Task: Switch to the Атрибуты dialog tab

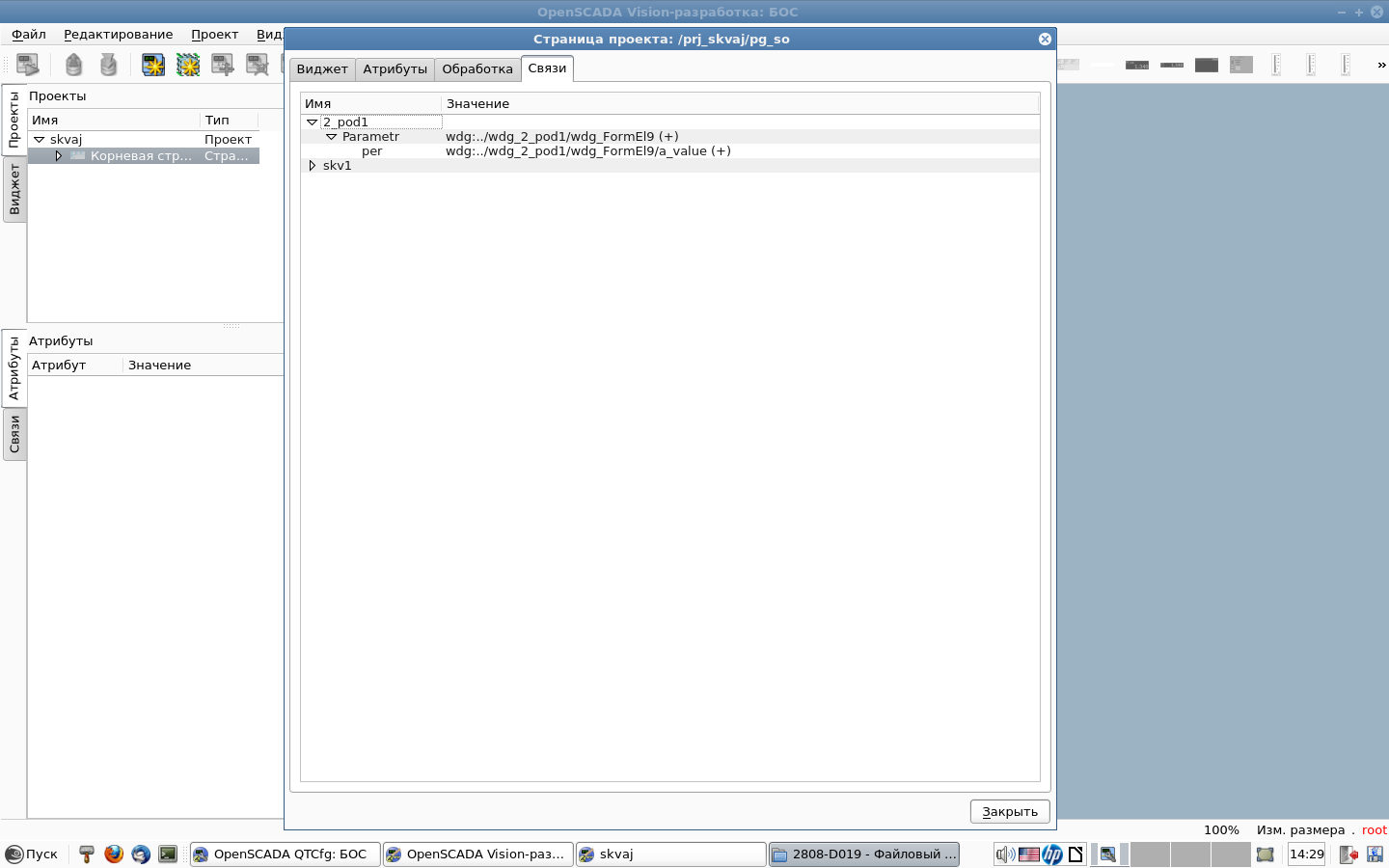Action: [395, 69]
